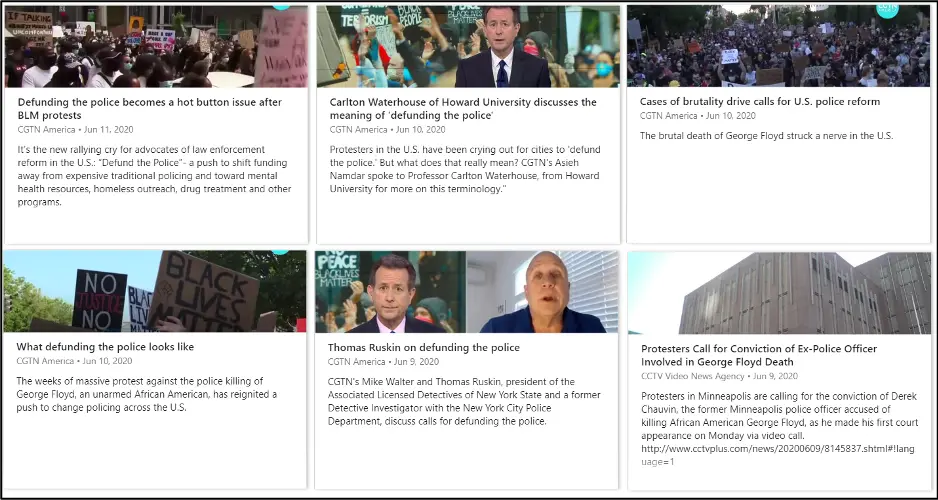938x500 pixels.
Task: Open the Carlton Waterhouse video thumbnail
Action: point(468,47)
